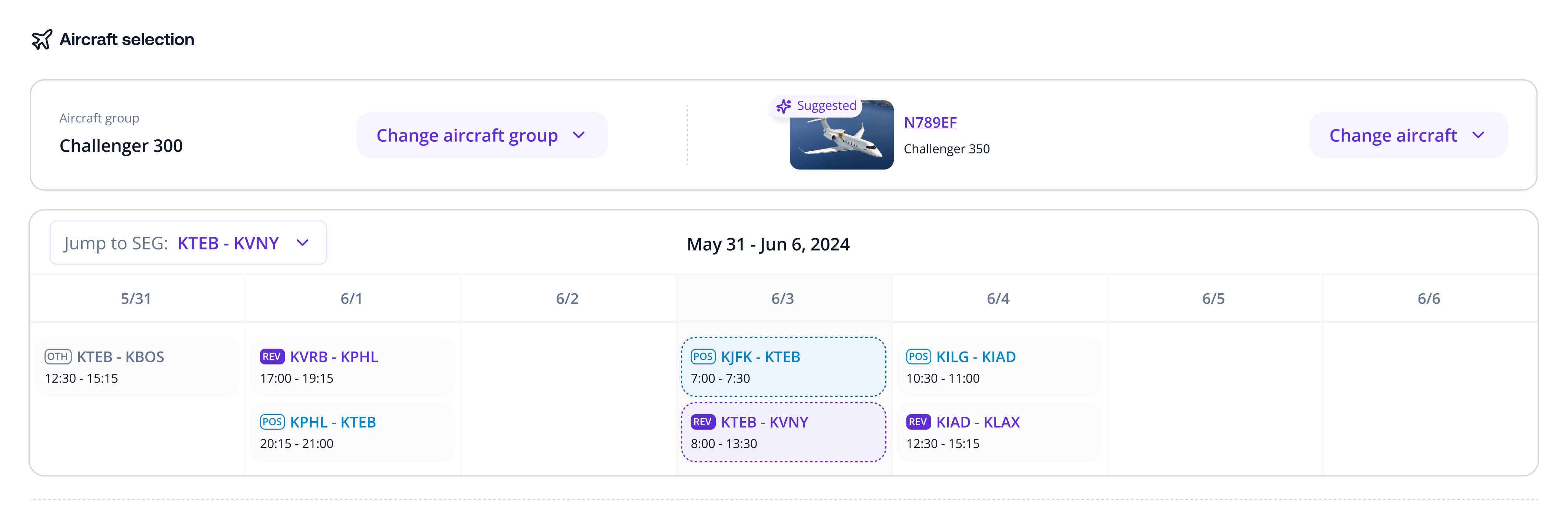Screen dimensions: 1568x505
Task: Click the 10:30 - 11:00 time text
Action: tap(943, 379)
